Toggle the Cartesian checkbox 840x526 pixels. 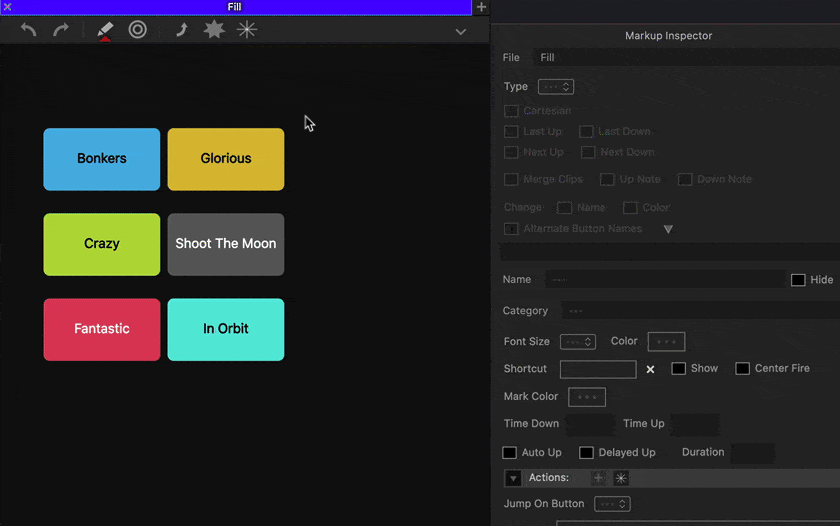pos(512,111)
